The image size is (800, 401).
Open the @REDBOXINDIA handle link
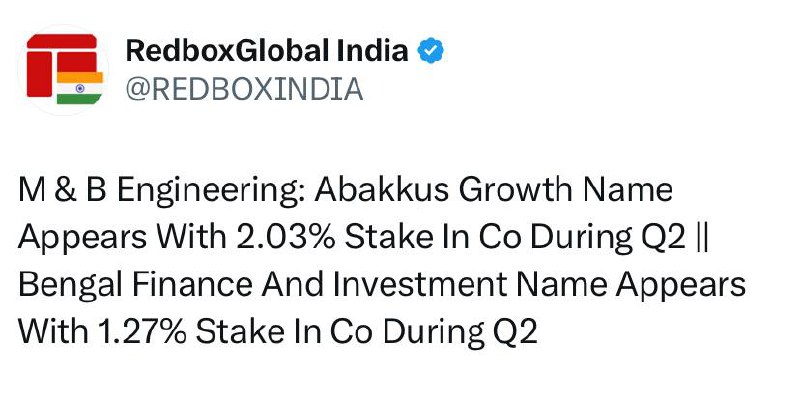[x=244, y=90]
